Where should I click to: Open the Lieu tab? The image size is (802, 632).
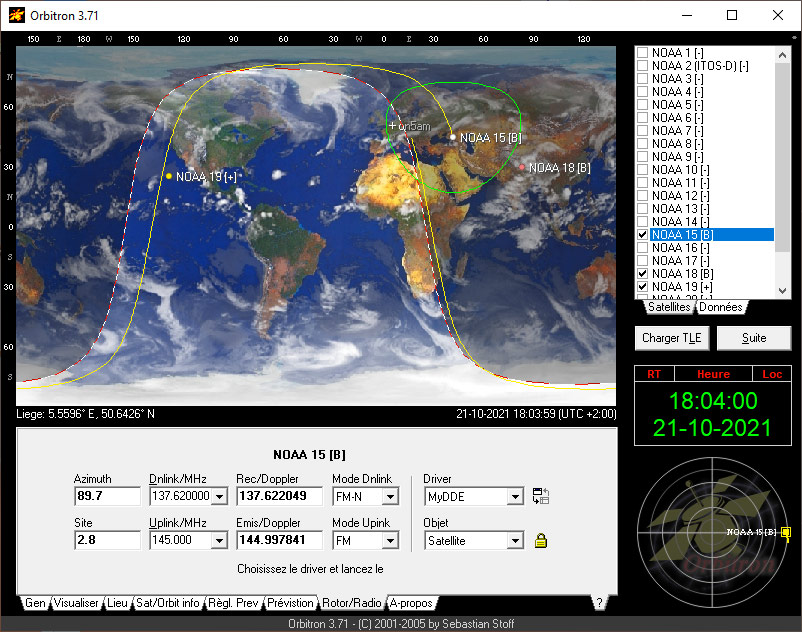tap(117, 603)
